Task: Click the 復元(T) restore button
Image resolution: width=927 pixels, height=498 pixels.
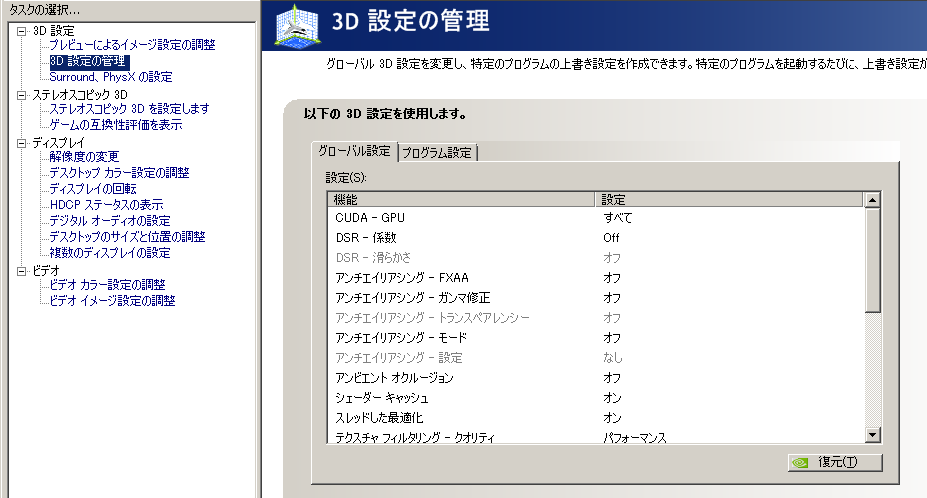Action: [835, 463]
